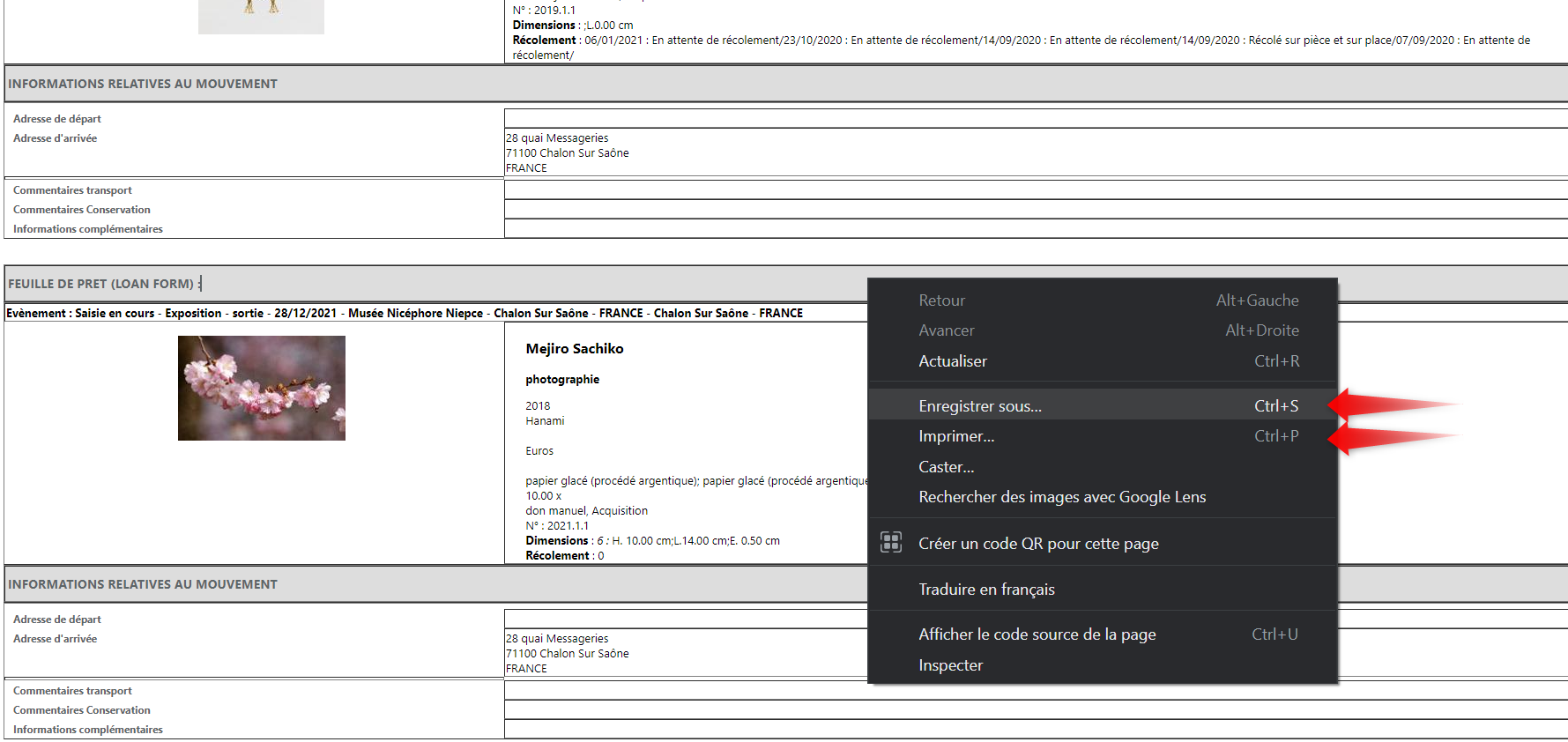Click the FEUILLE DE PRET (LOAN FORM) header

(100, 284)
